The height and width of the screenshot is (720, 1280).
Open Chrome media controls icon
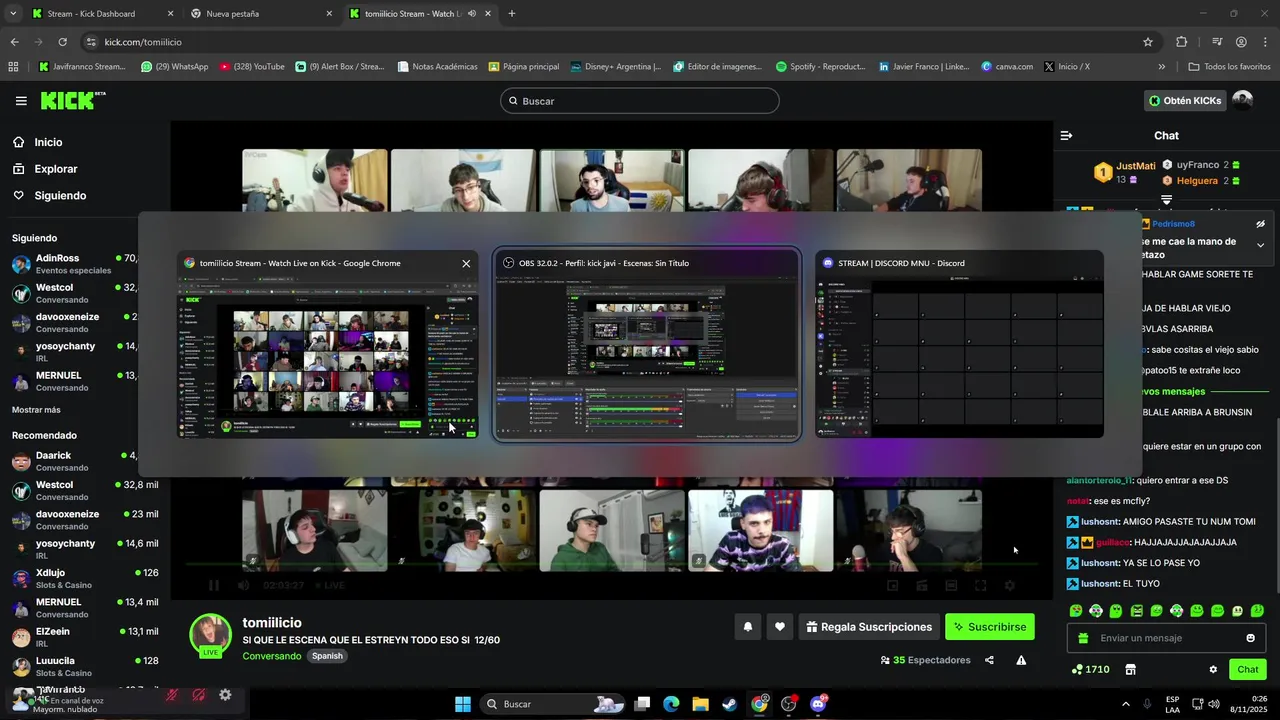1217,42
